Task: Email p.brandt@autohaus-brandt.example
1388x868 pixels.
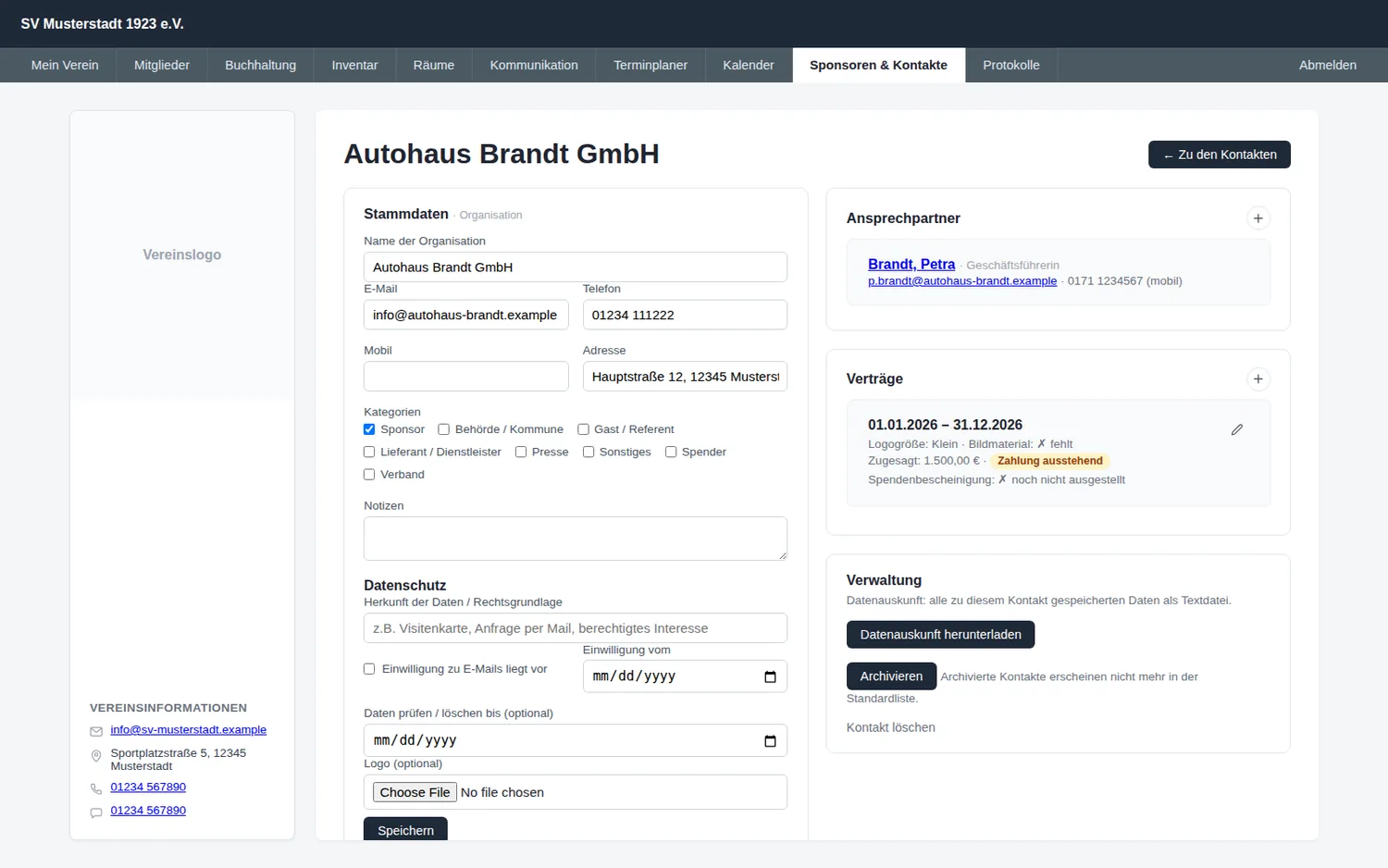Action: [962, 281]
